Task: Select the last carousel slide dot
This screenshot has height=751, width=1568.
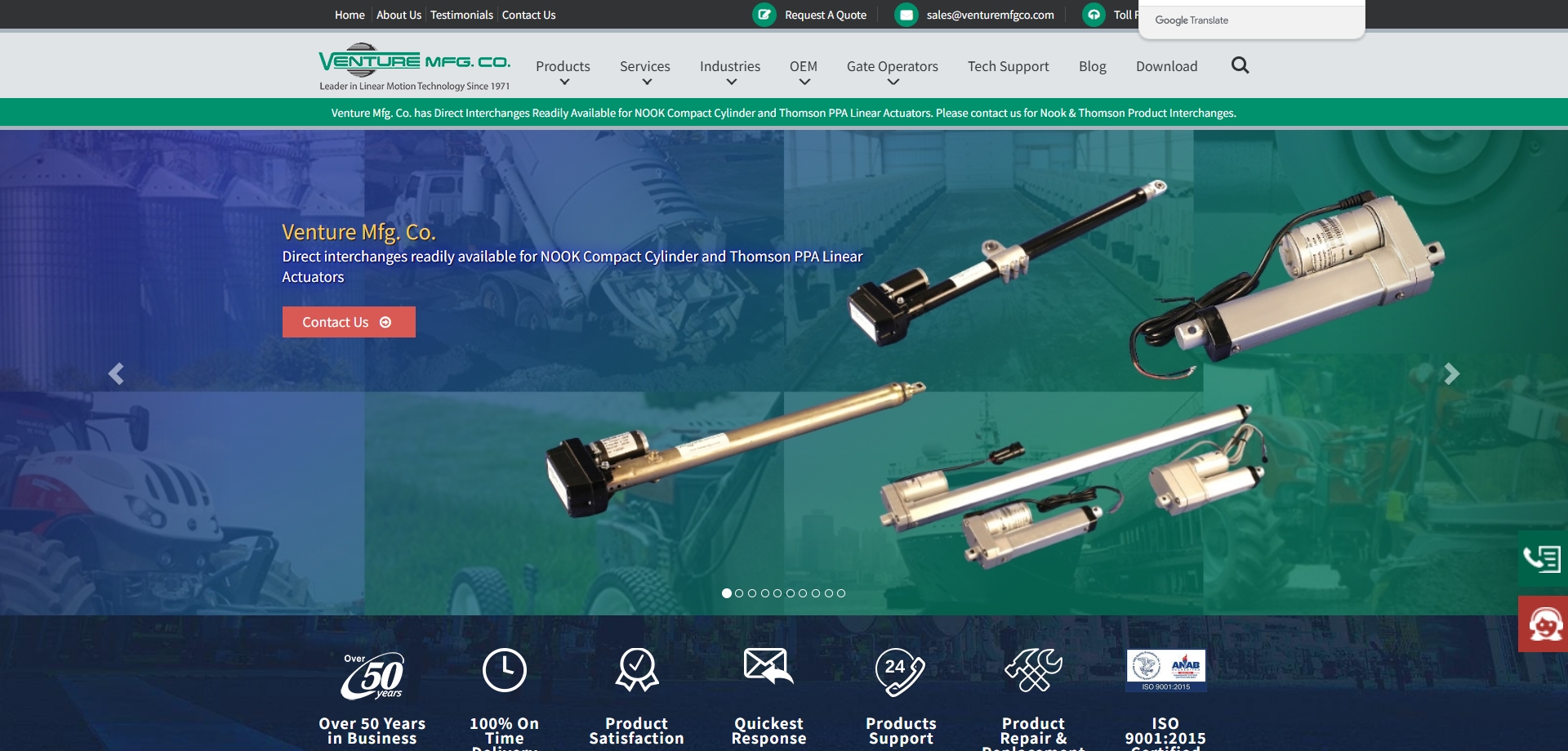Action: click(x=841, y=593)
